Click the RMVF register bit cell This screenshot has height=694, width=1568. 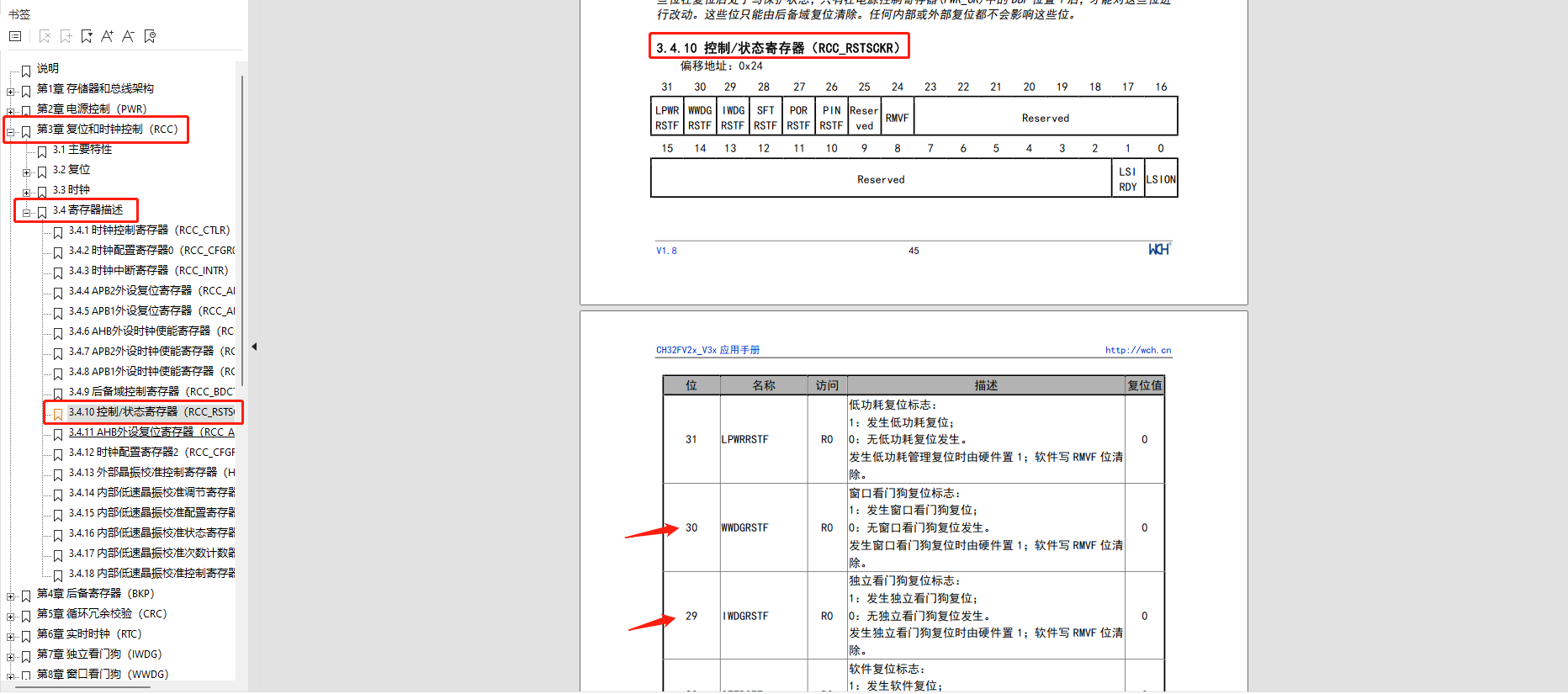click(x=898, y=118)
